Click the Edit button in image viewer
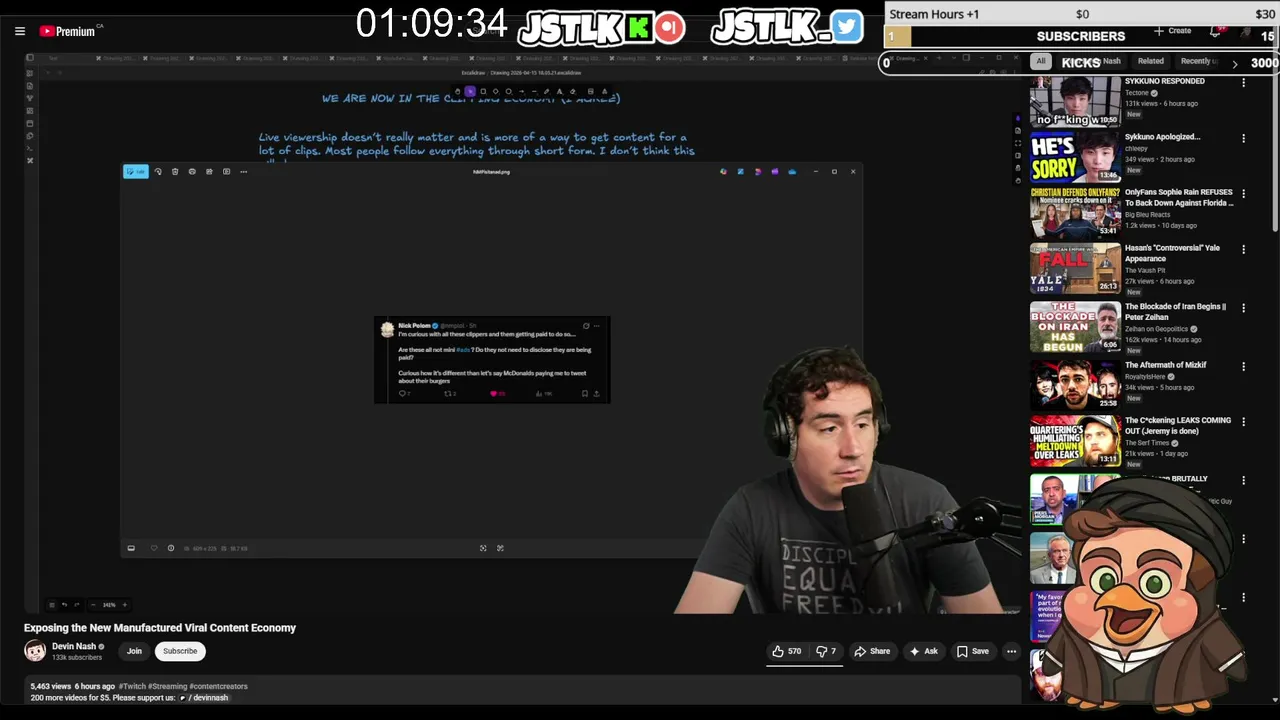The width and height of the screenshot is (1280, 720). [136, 171]
